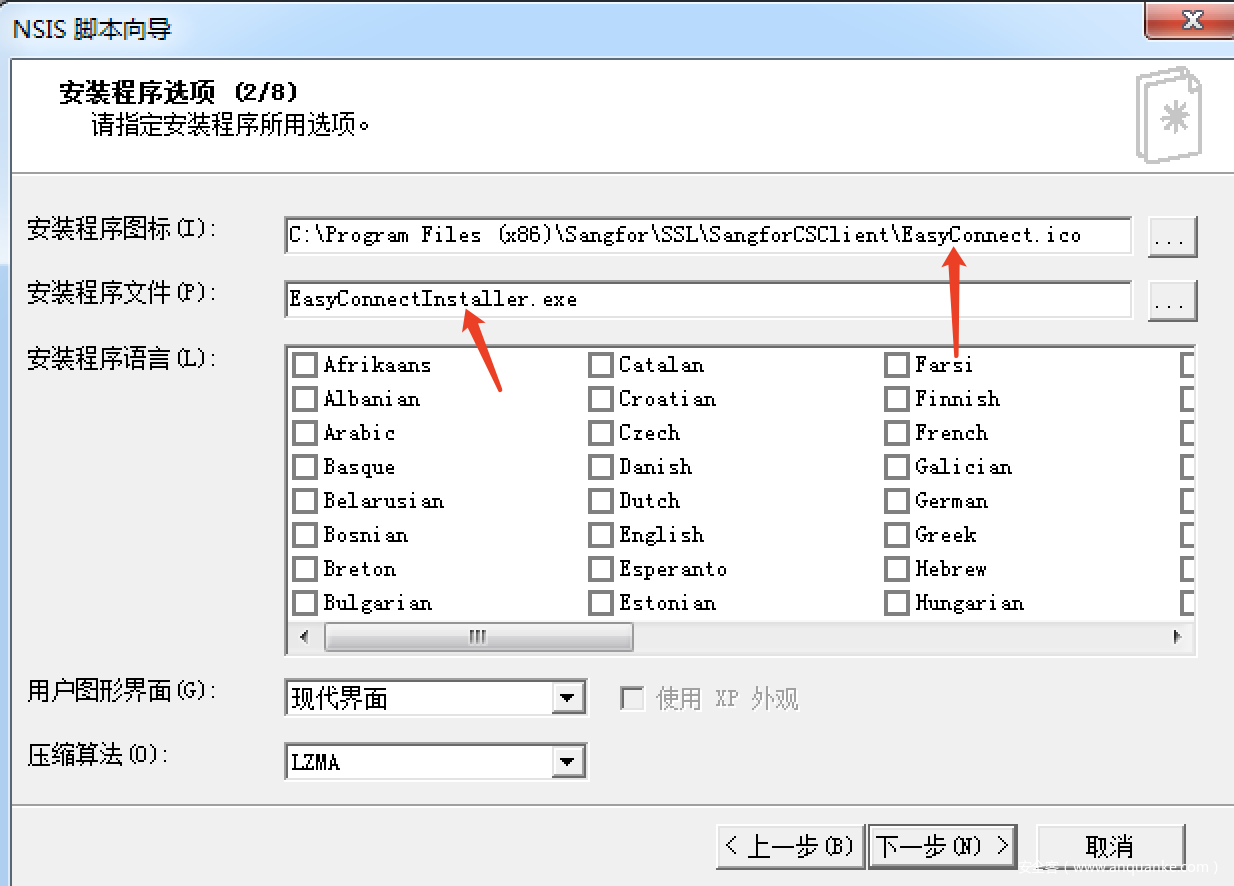Click the language list horizontal scrollbar thumb
Viewport: 1234px width, 886px height.
[479, 637]
